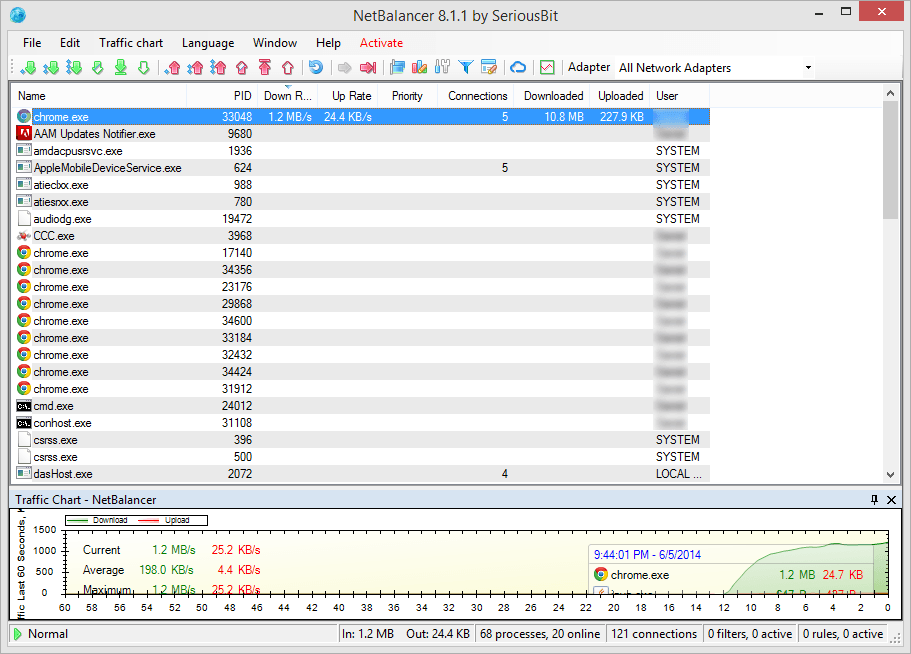Open the rules editor window-with-pencil icon

point(489,67)
